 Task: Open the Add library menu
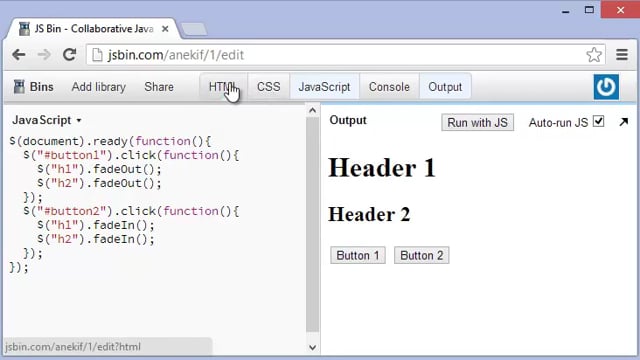click(99, 87)
